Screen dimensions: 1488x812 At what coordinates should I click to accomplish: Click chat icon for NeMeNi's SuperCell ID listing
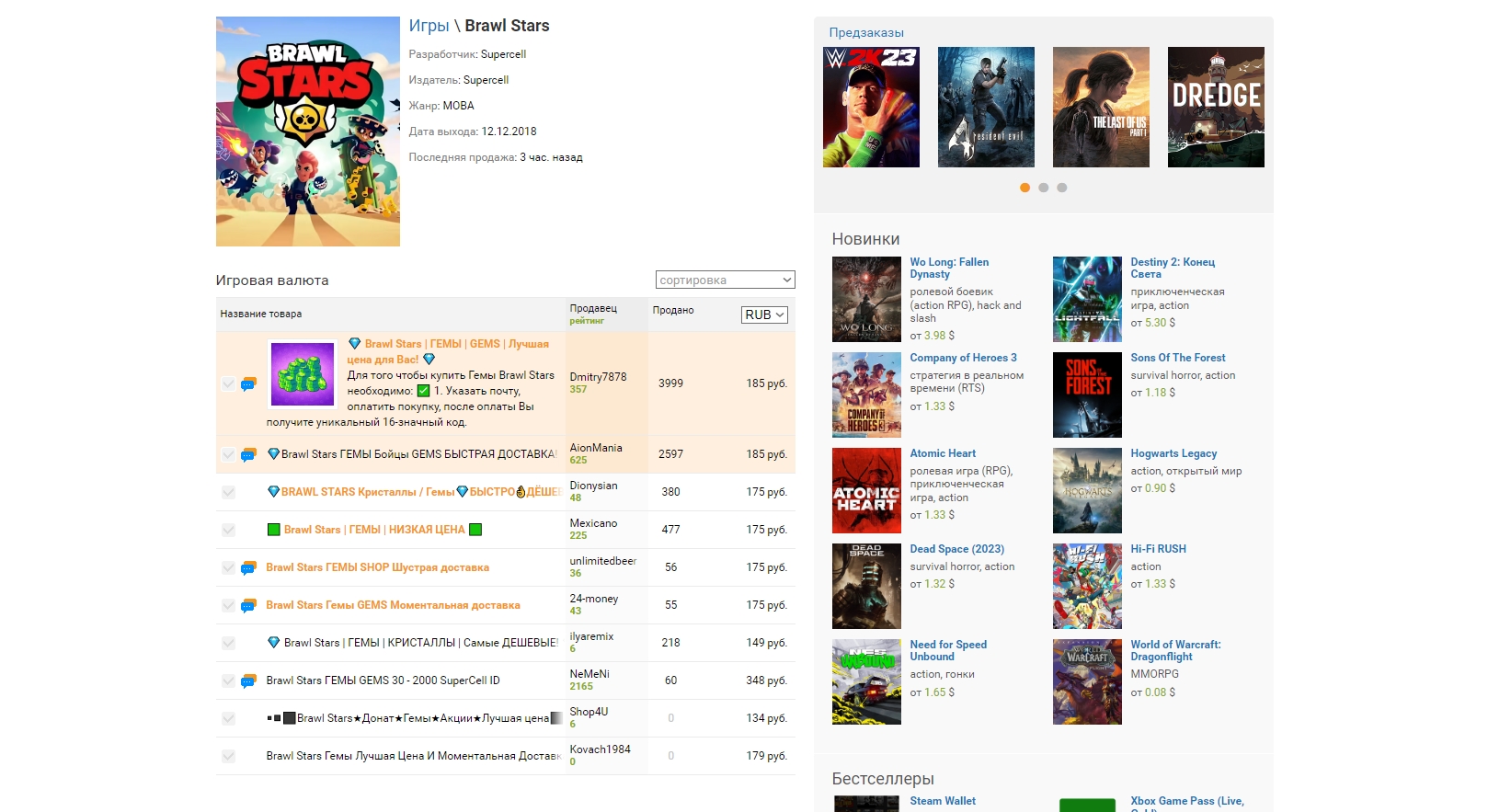click(248, 681)
